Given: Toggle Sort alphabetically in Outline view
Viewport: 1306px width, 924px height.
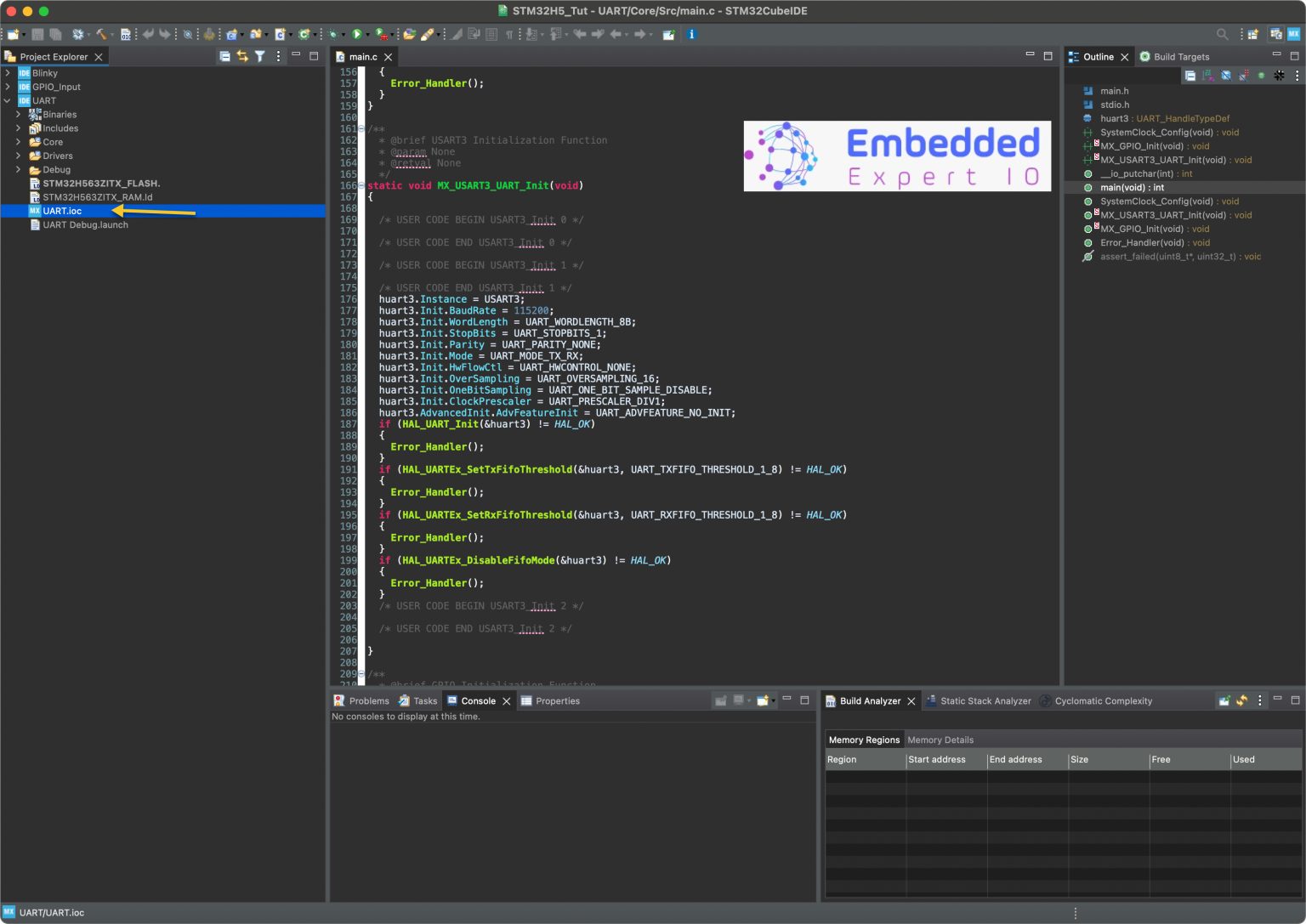Looking at the screenshot, I should [1207, 75].
